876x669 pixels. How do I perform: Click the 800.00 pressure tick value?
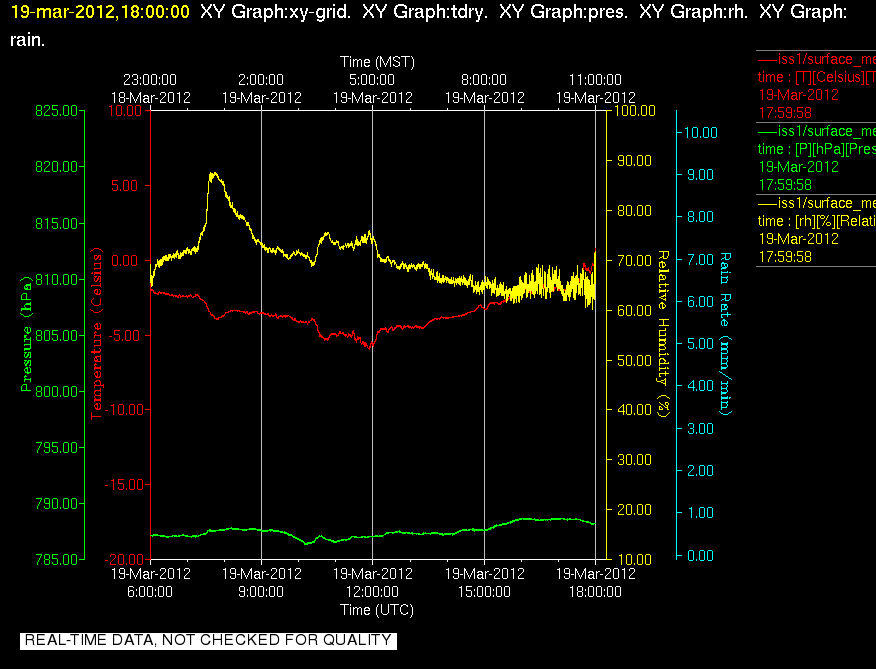tap(56, 391)
